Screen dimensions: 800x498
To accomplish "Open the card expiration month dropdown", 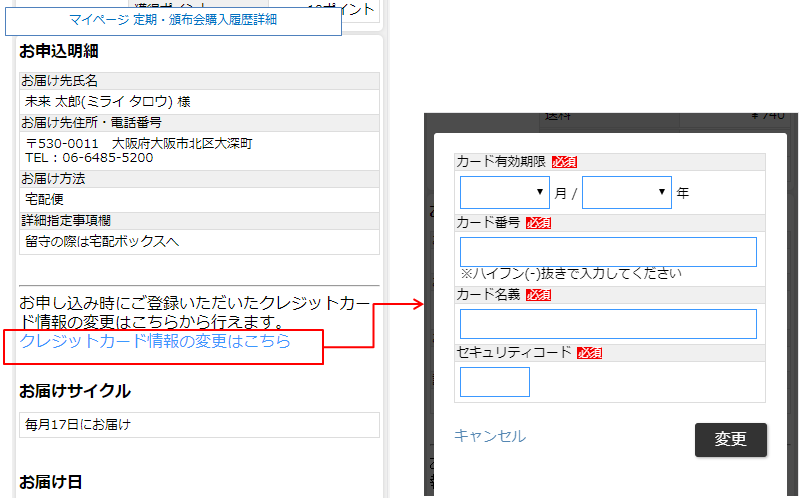I will pyautogui.click(x=505, y=192).
